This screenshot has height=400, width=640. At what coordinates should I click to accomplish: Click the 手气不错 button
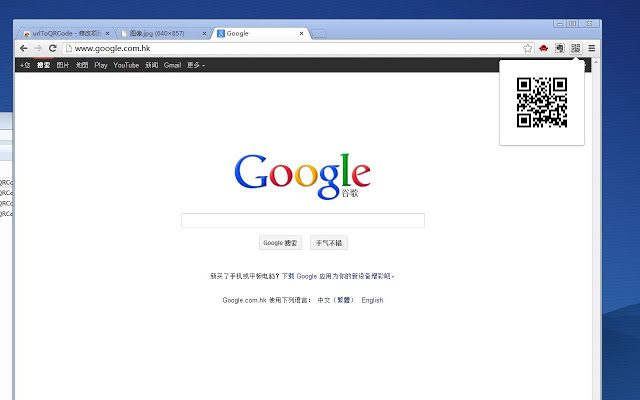tap(329, 243)
